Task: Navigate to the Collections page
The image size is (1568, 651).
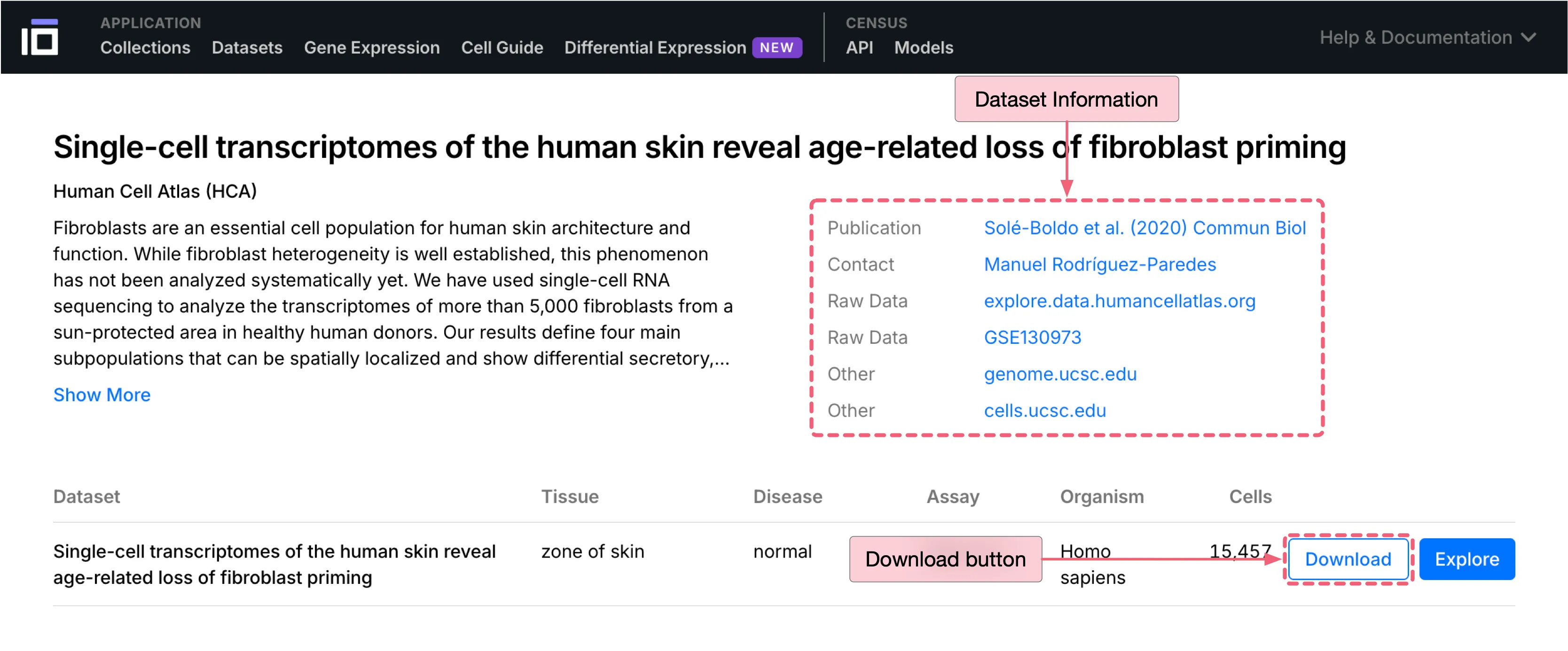Action: [145, 48]
